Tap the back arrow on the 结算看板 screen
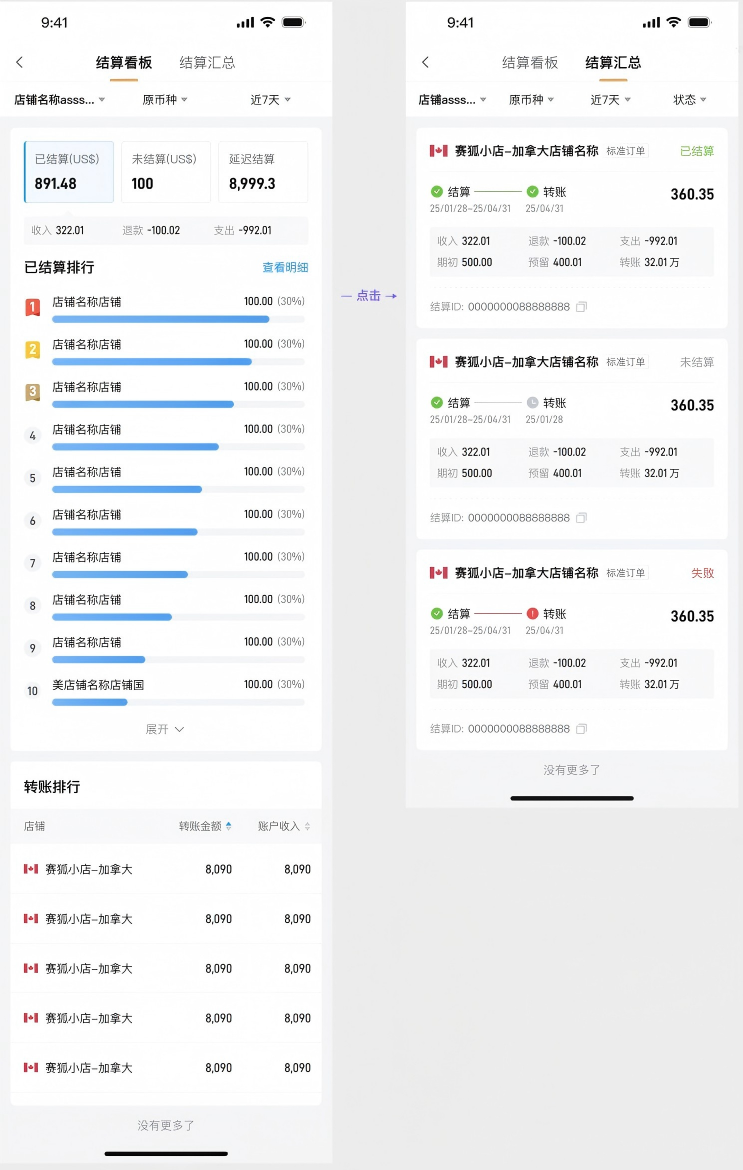Screen dimensions: 743x1170 pos(19,63)
